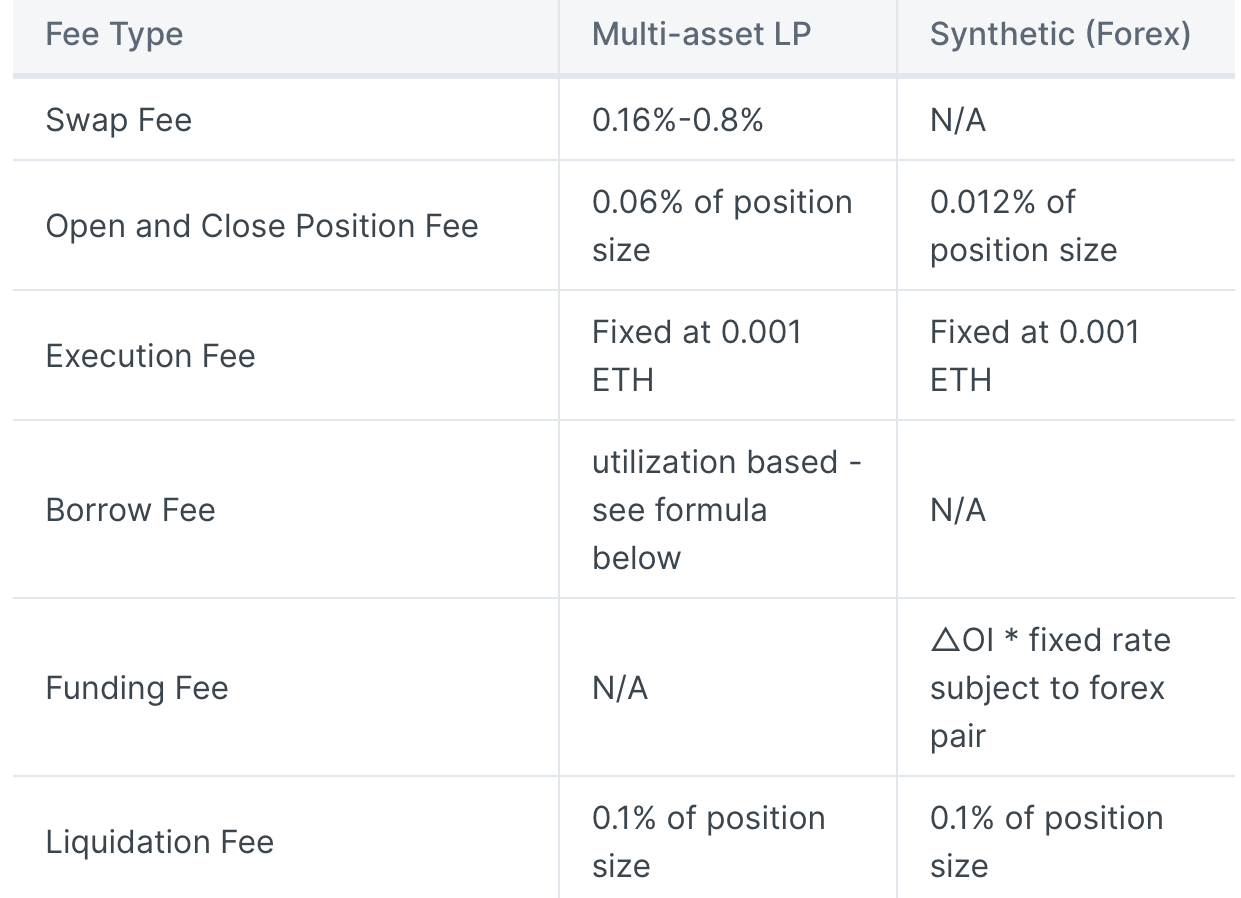Select the Funding Fee row label

pyautogui.click(x=137, y=688)
